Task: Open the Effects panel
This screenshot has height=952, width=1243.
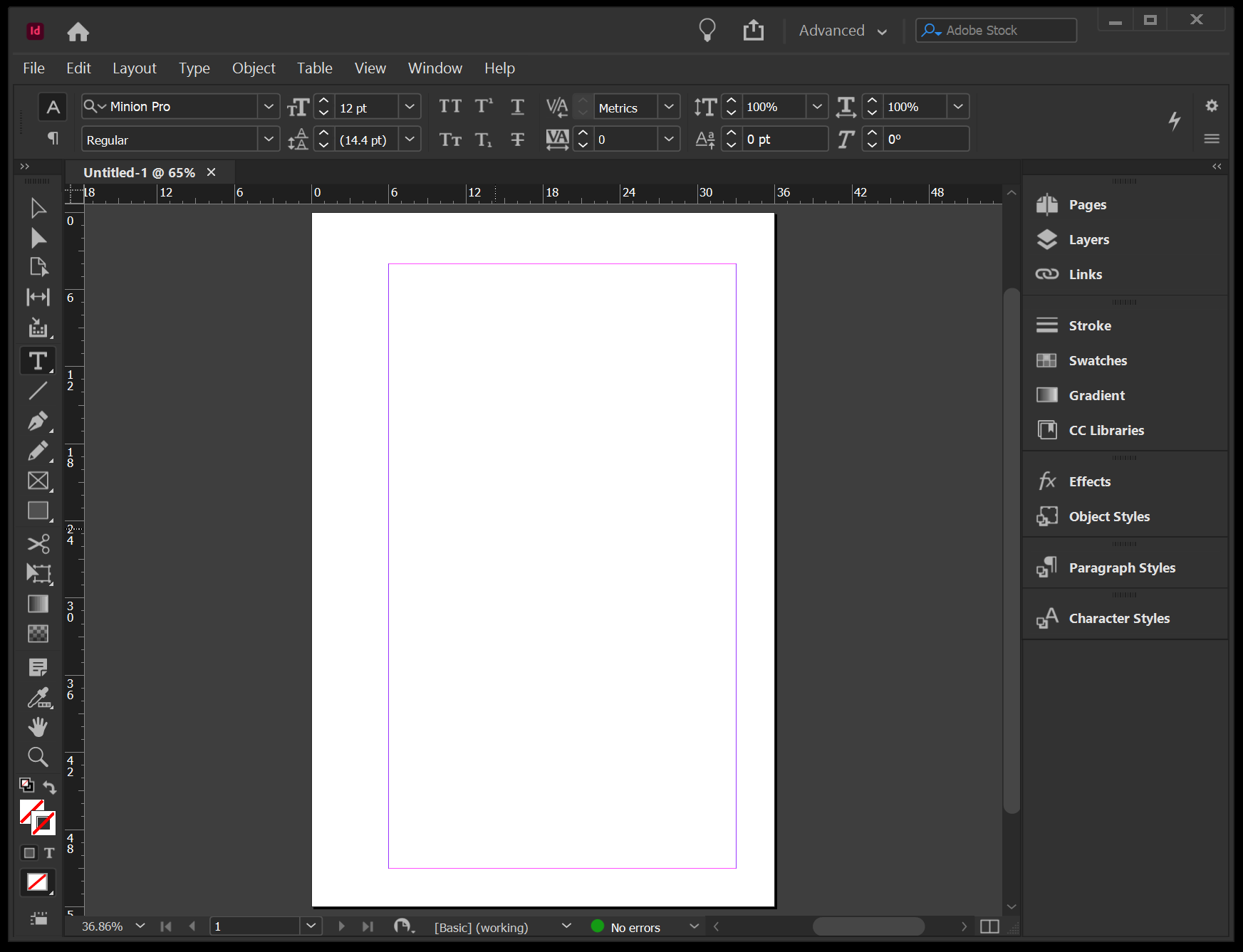Action: pyautogui.click(x=1088, y=481)
